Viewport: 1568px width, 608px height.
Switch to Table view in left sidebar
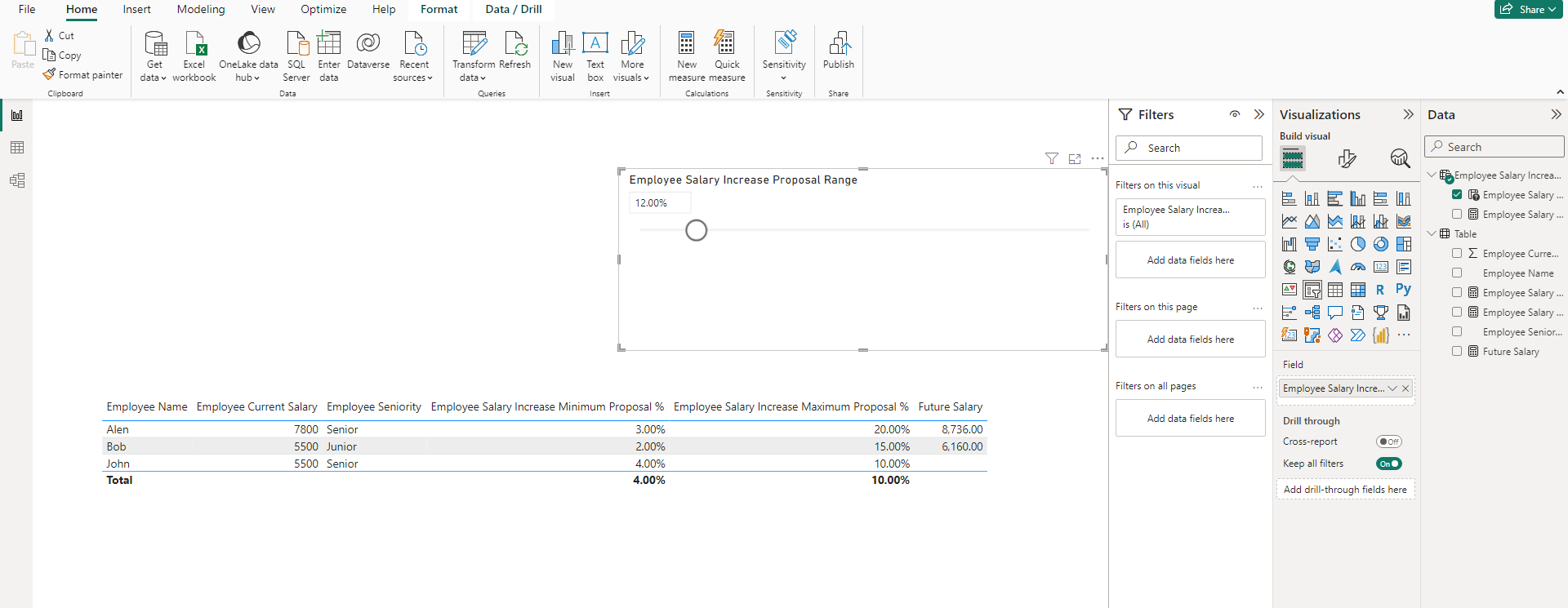tap(17, 148)
